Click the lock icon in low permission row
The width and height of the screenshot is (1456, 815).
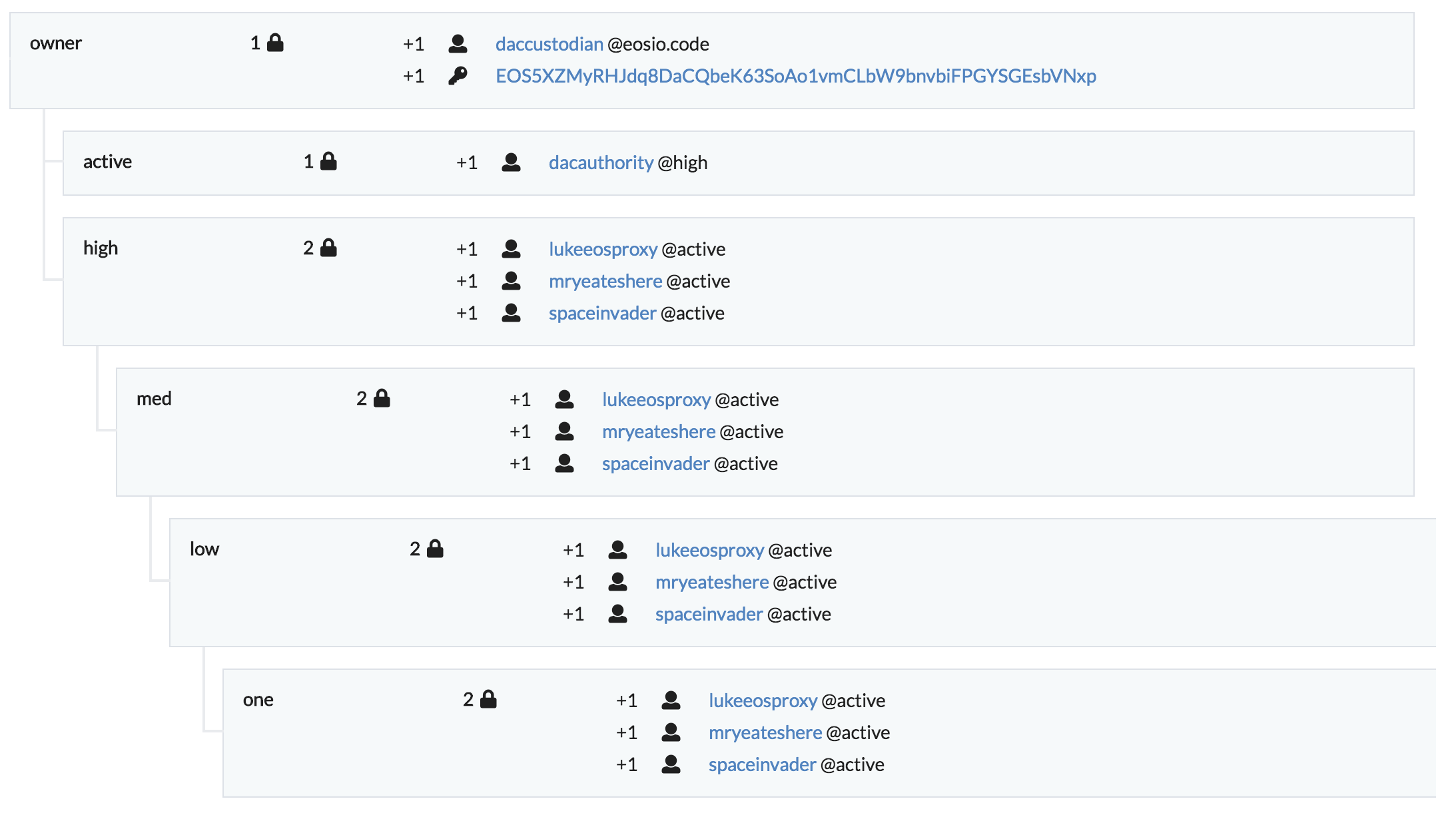[x=435, y=549]
